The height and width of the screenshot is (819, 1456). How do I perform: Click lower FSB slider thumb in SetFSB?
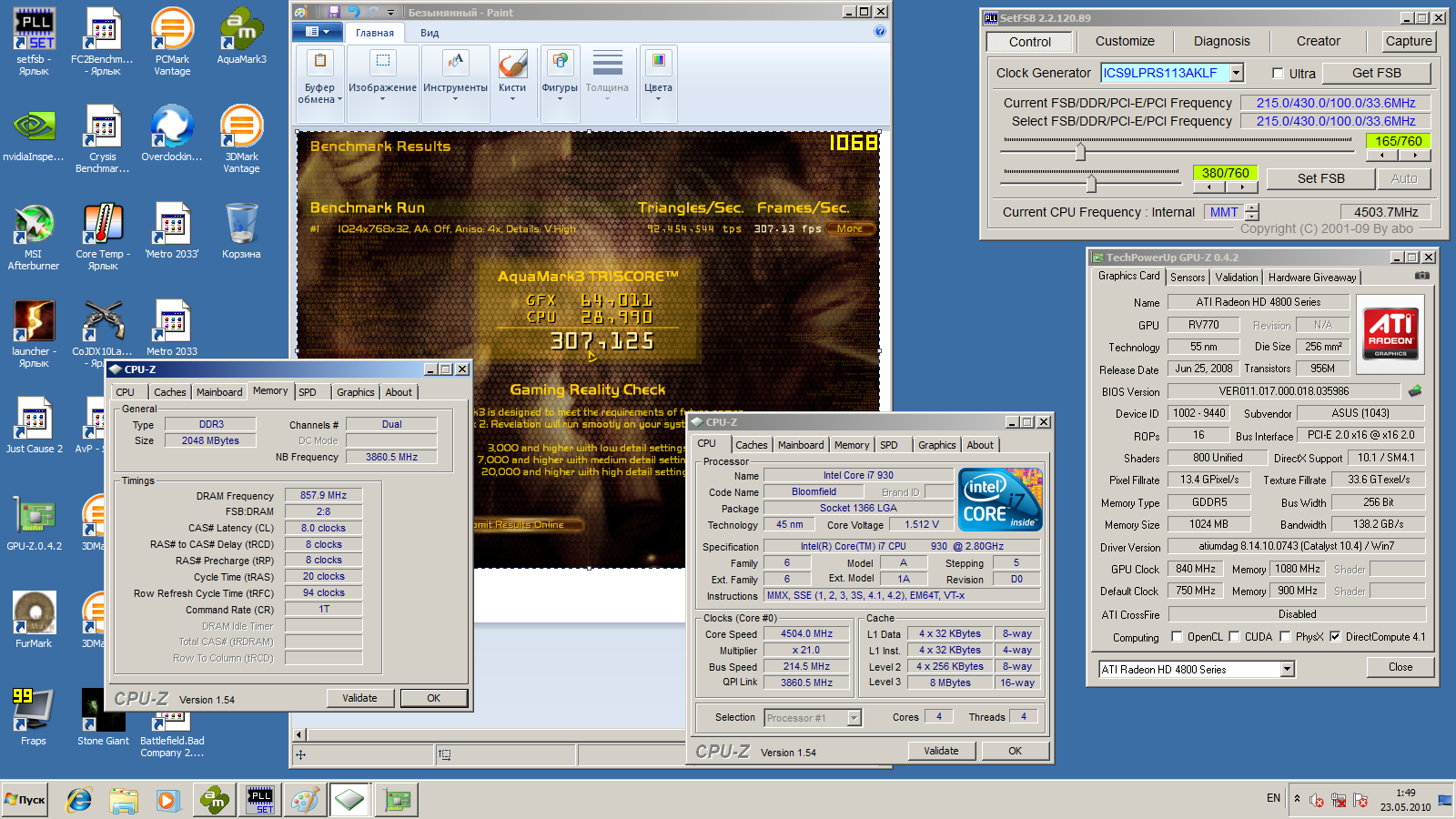(x=1091, y=183)
